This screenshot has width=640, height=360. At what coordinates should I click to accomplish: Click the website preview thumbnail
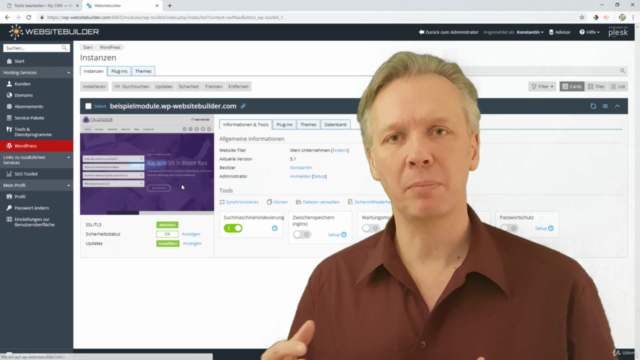coord(147,165)
